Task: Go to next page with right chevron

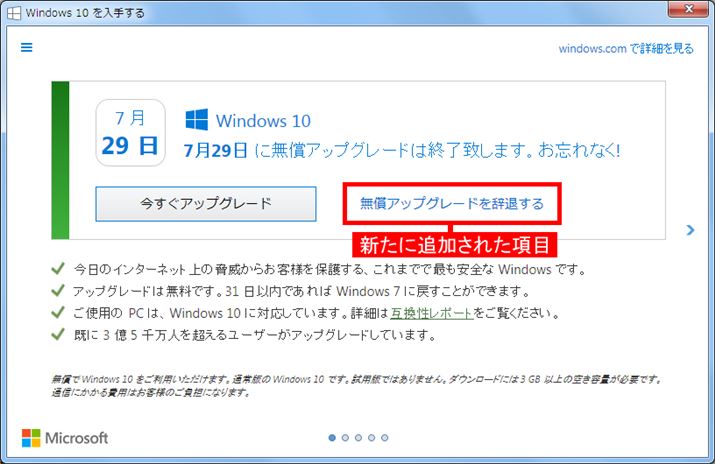Action: [690, 230]
